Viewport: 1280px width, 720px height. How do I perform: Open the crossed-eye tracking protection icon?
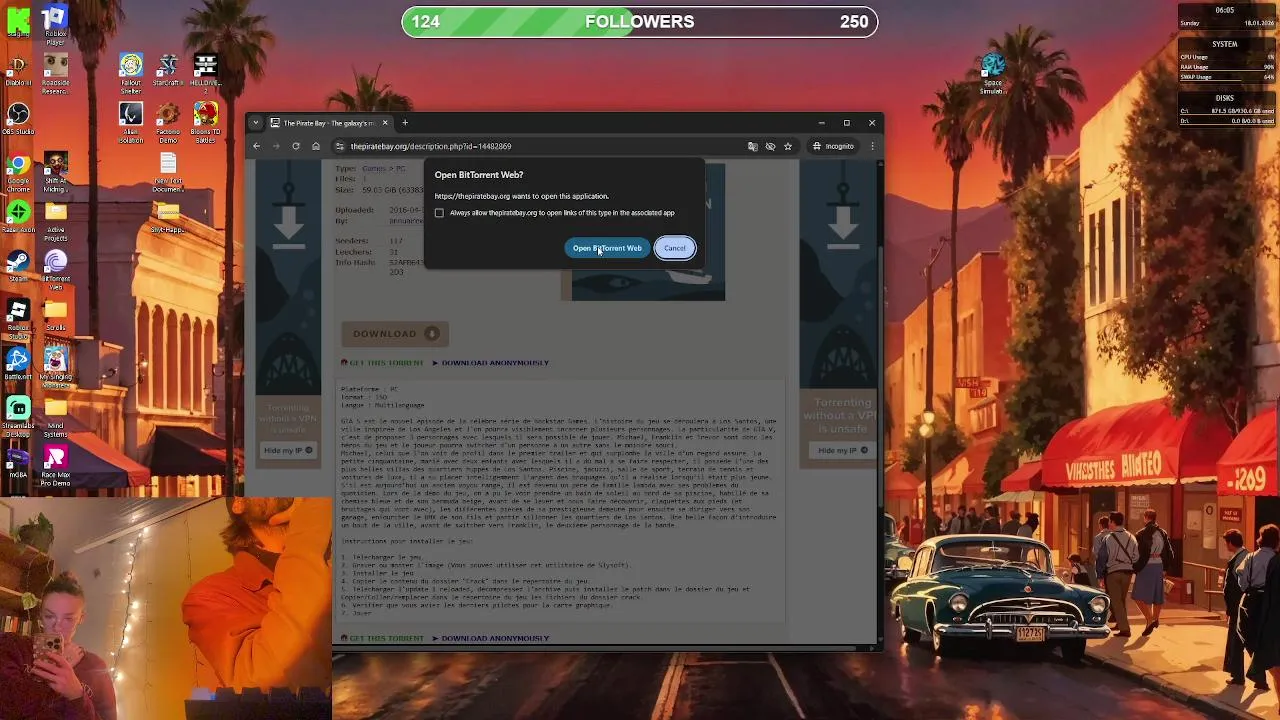pyautogui.click(x=770, y=146)
